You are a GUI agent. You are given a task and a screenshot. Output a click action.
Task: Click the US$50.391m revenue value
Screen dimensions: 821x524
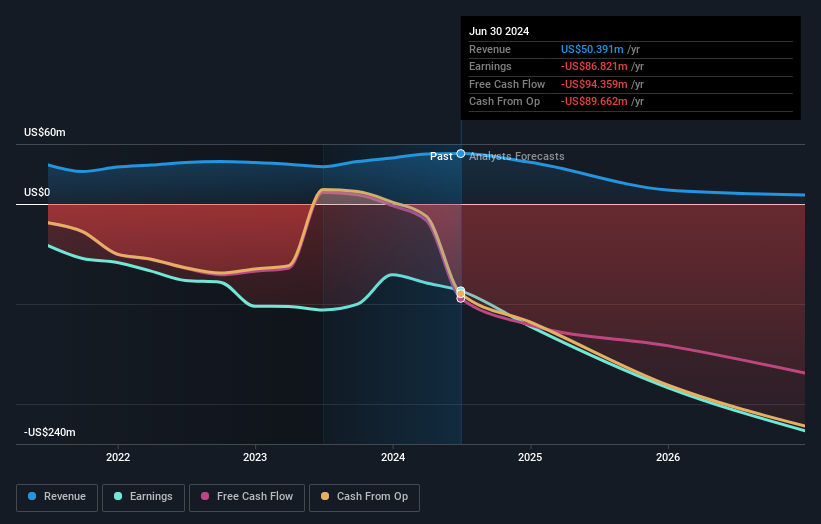point(592,49)
